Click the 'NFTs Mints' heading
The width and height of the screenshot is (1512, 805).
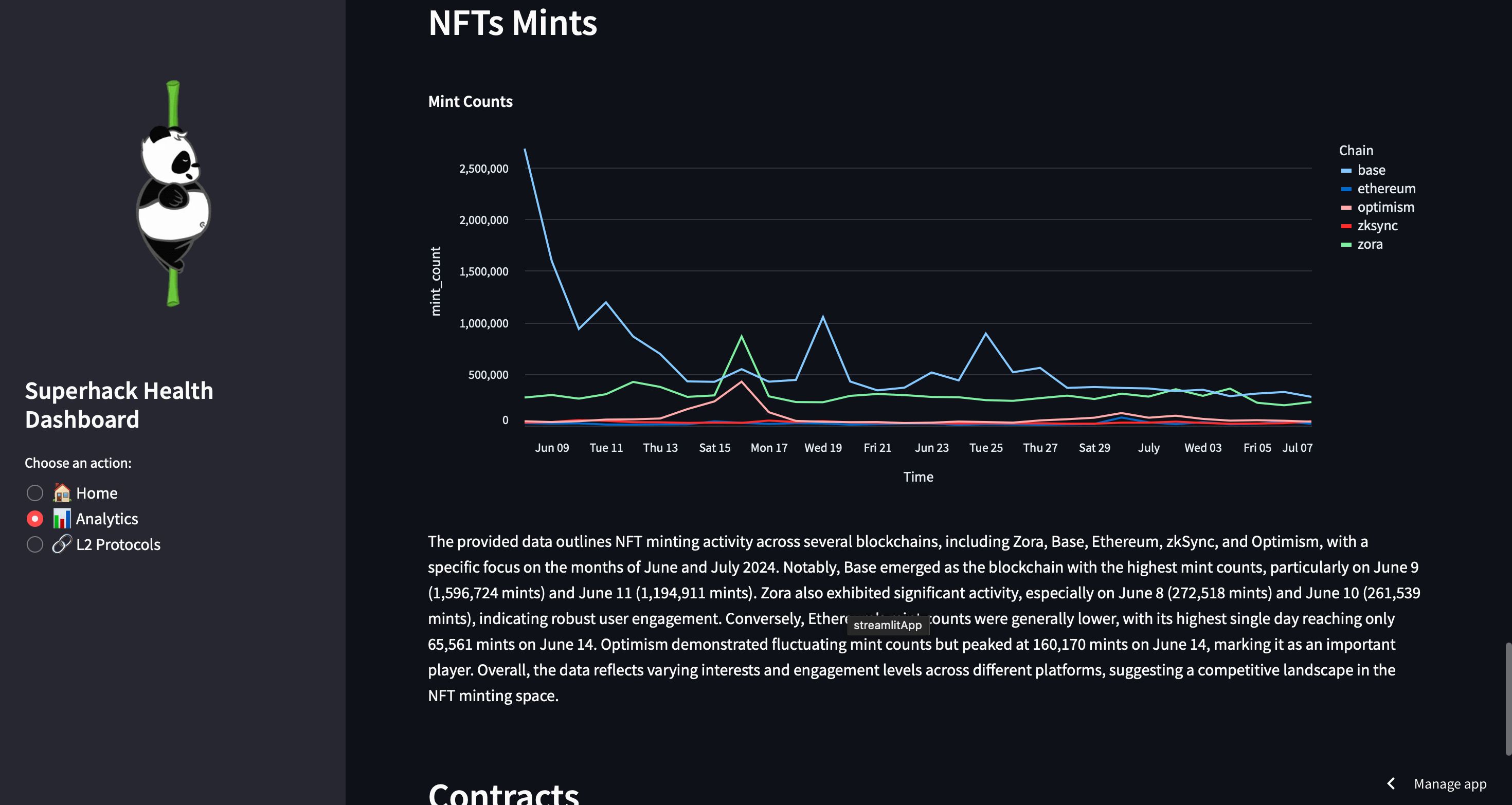click(x=512, y=22)
